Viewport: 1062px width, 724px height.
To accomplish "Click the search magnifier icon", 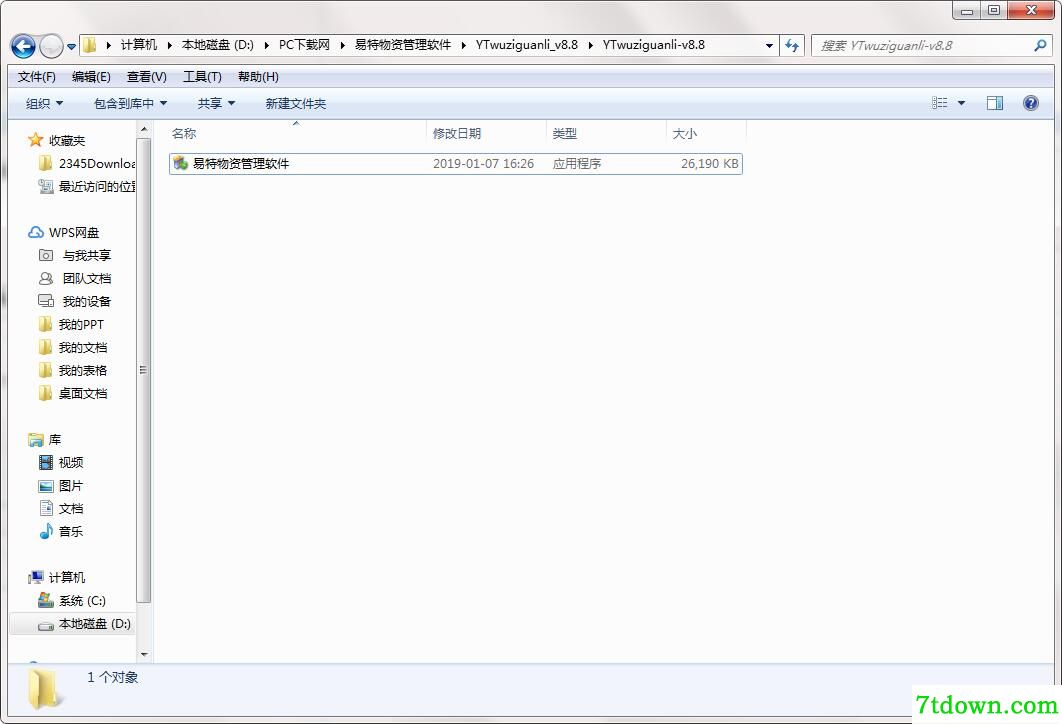I will coord(1040,45).
